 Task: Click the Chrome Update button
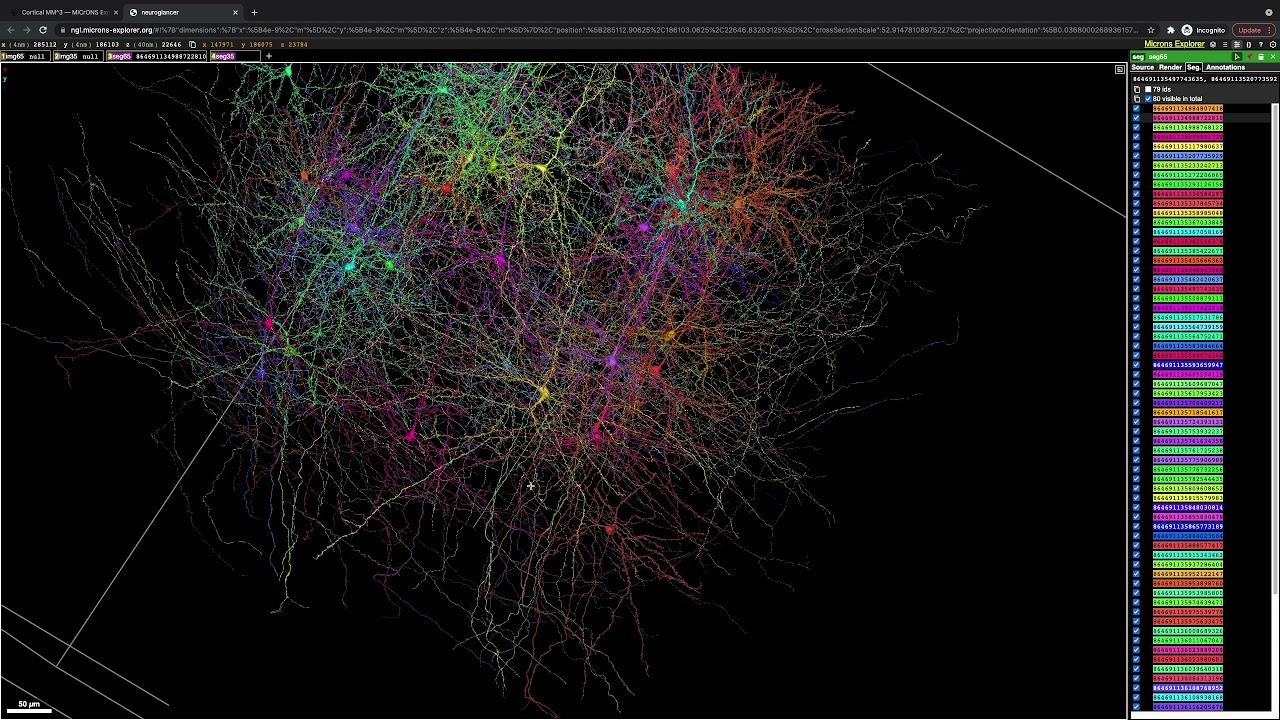click(1249, 30)
